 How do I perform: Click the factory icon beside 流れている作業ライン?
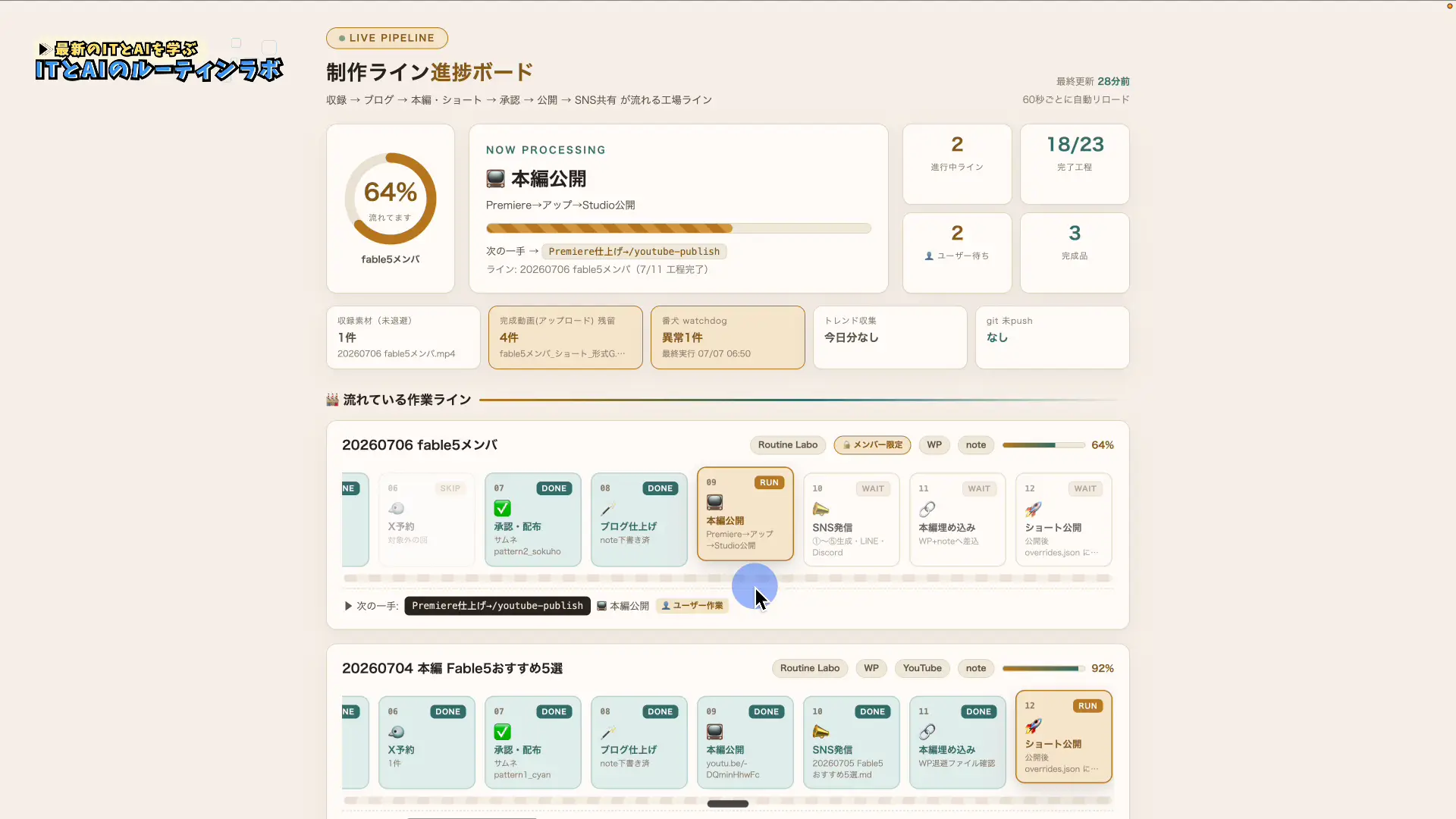(332, 400)
